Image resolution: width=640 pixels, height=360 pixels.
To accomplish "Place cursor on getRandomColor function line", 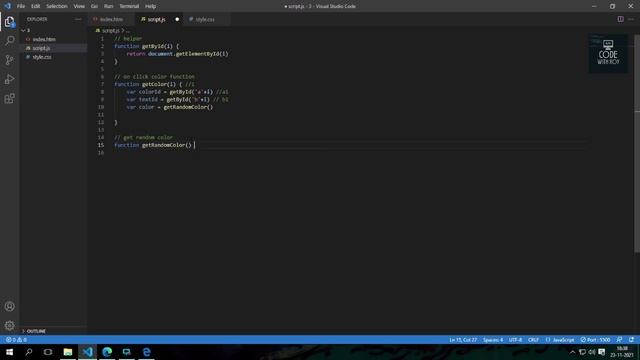I will coord(154,145).
